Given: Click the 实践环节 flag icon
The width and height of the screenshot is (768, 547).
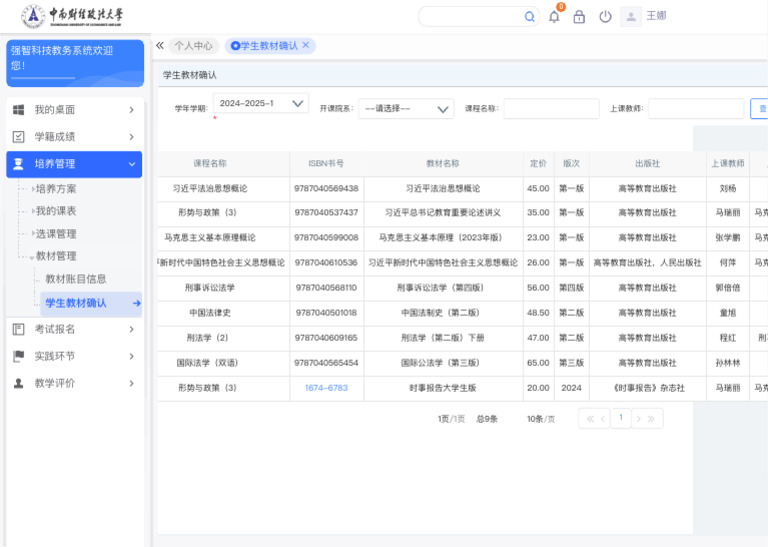Looking at the screenshot, I should (18, 356).
